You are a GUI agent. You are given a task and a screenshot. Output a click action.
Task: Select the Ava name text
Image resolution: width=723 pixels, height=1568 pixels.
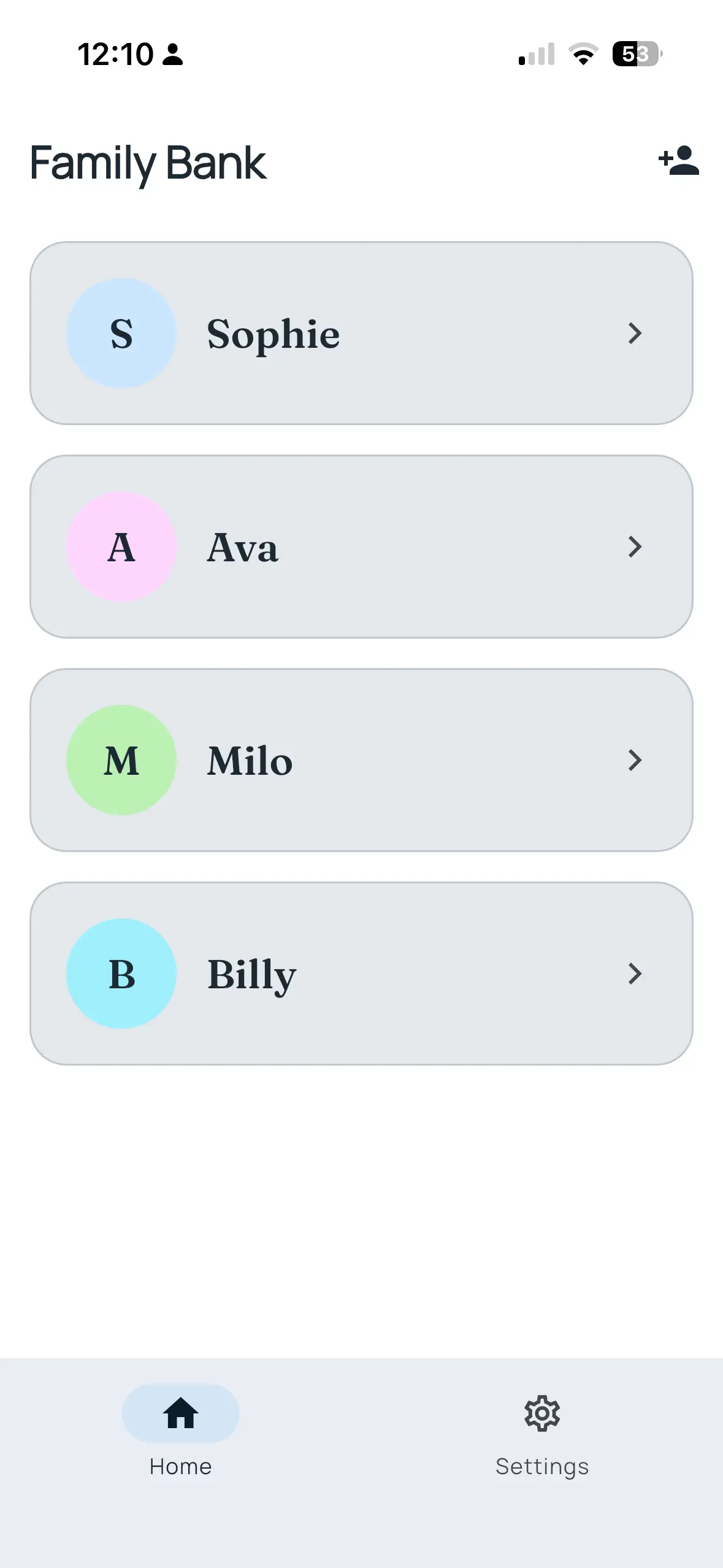click(242, 547)
